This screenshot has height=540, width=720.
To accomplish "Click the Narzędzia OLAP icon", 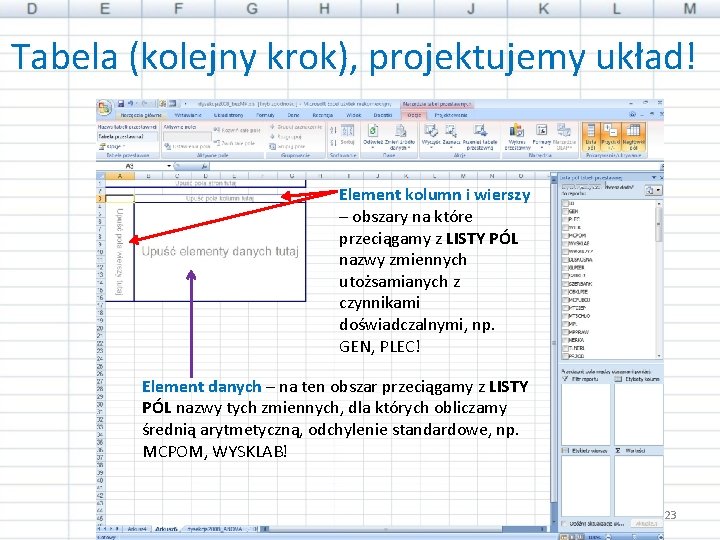I will point(564,131).
